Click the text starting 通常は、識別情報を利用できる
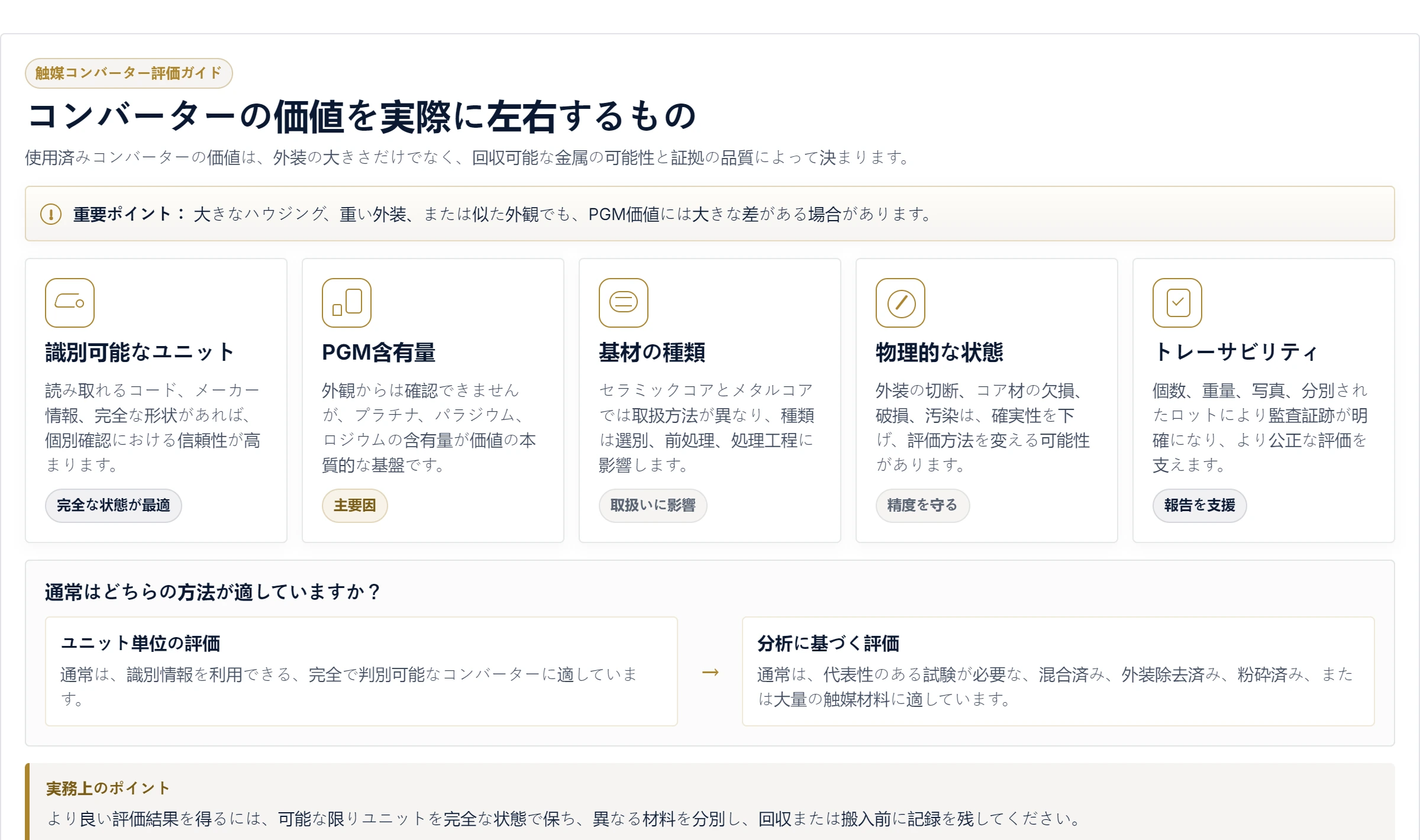 pos(349,687)
